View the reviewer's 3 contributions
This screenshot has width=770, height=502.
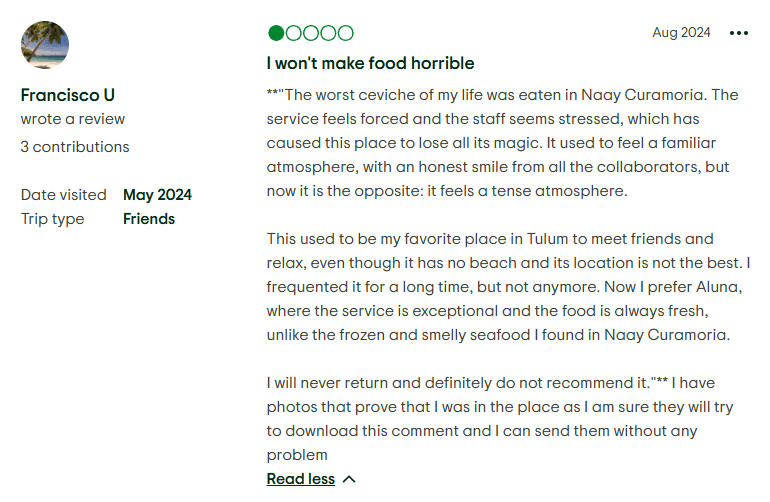[x=75, y=147]
